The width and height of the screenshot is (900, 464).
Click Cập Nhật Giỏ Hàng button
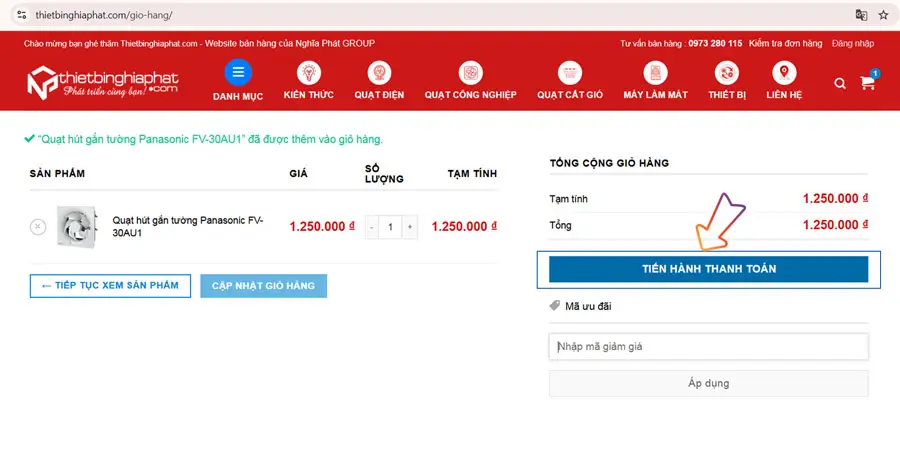263,286
